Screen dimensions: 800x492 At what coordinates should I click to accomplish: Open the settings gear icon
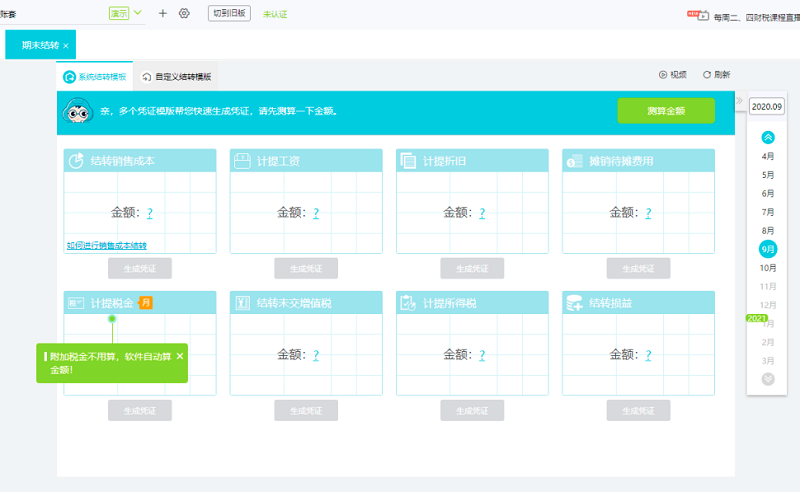pos(184,13)
